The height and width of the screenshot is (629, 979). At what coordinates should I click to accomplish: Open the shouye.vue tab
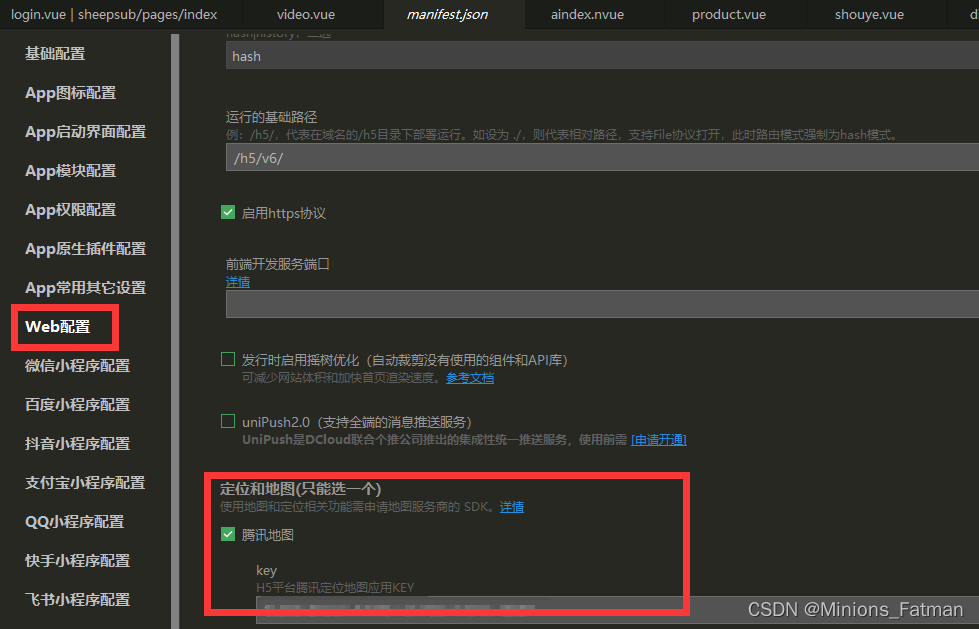click(869, 14)
